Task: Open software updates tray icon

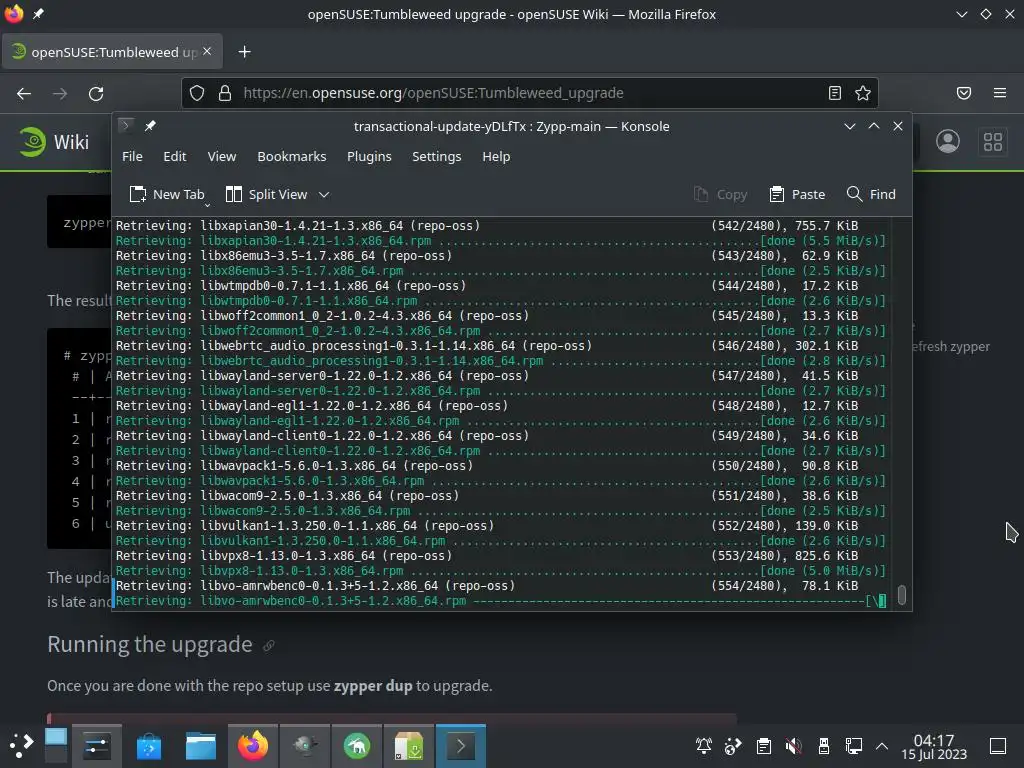Action: click(x=733, y=746)
